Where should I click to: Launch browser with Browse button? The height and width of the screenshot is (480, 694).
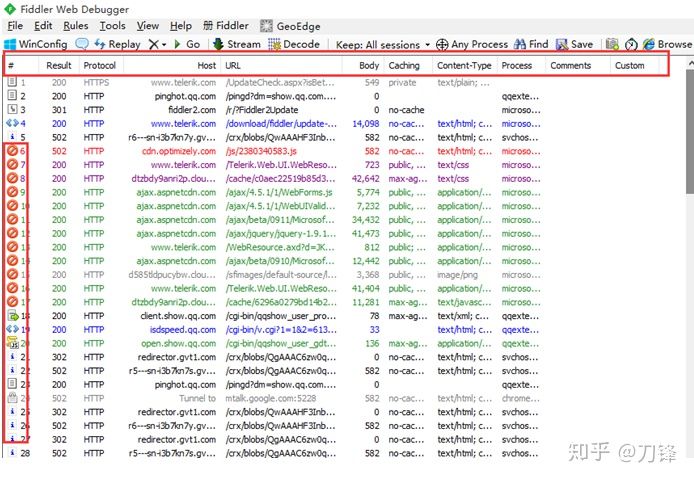pyautogui.click(x=667, y=44)
